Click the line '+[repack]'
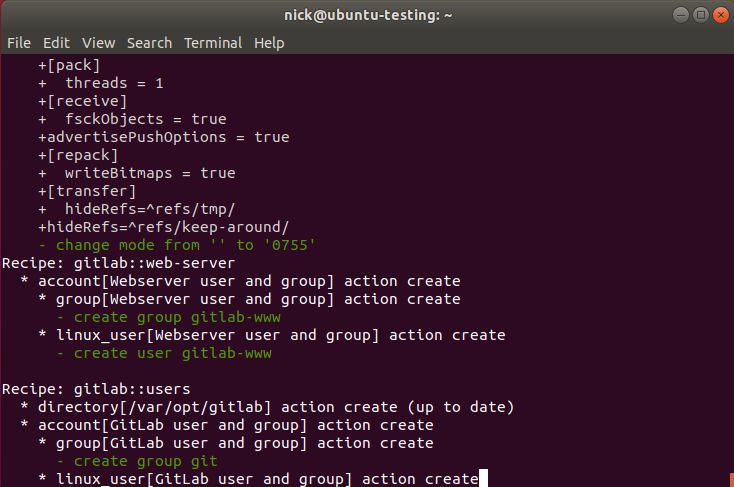Image resolution: width=734 pixels, height=487 pixels. point(78,155)
